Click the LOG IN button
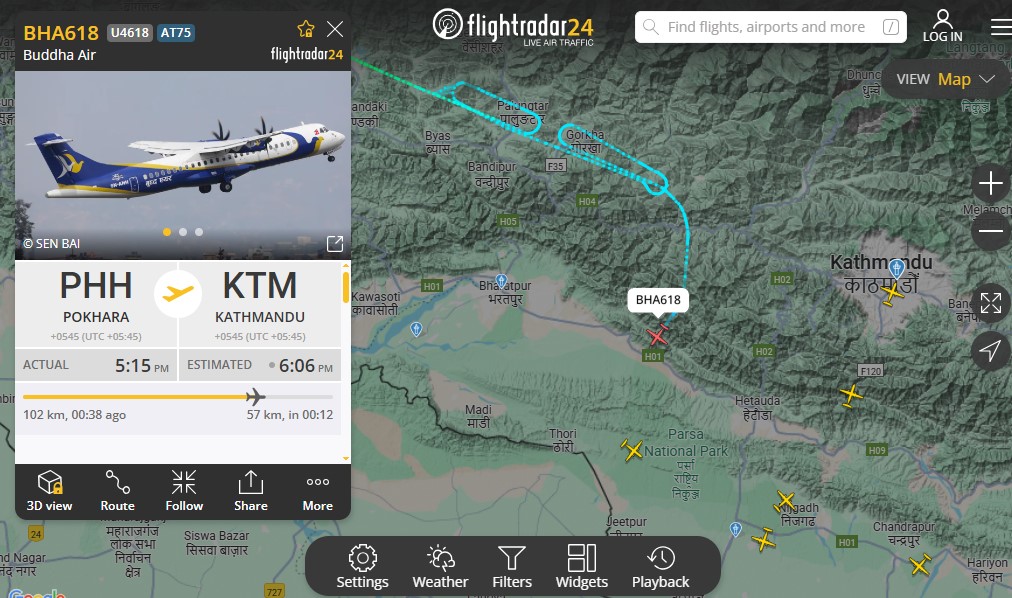Image resolution: width=1012 pixels, height=598 pixels. (942, 26)
